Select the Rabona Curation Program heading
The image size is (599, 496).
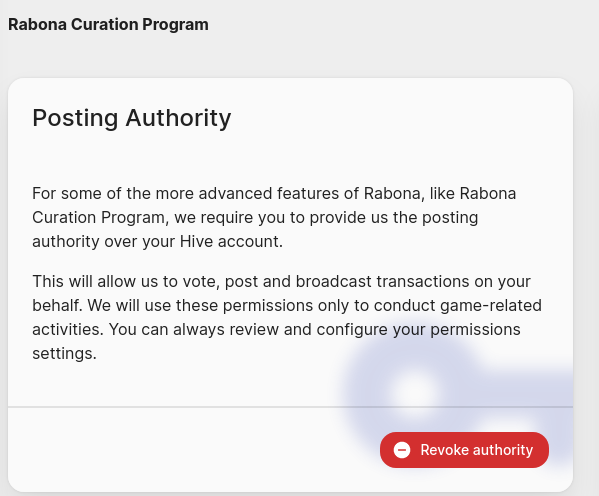click(x=108, y=24)
